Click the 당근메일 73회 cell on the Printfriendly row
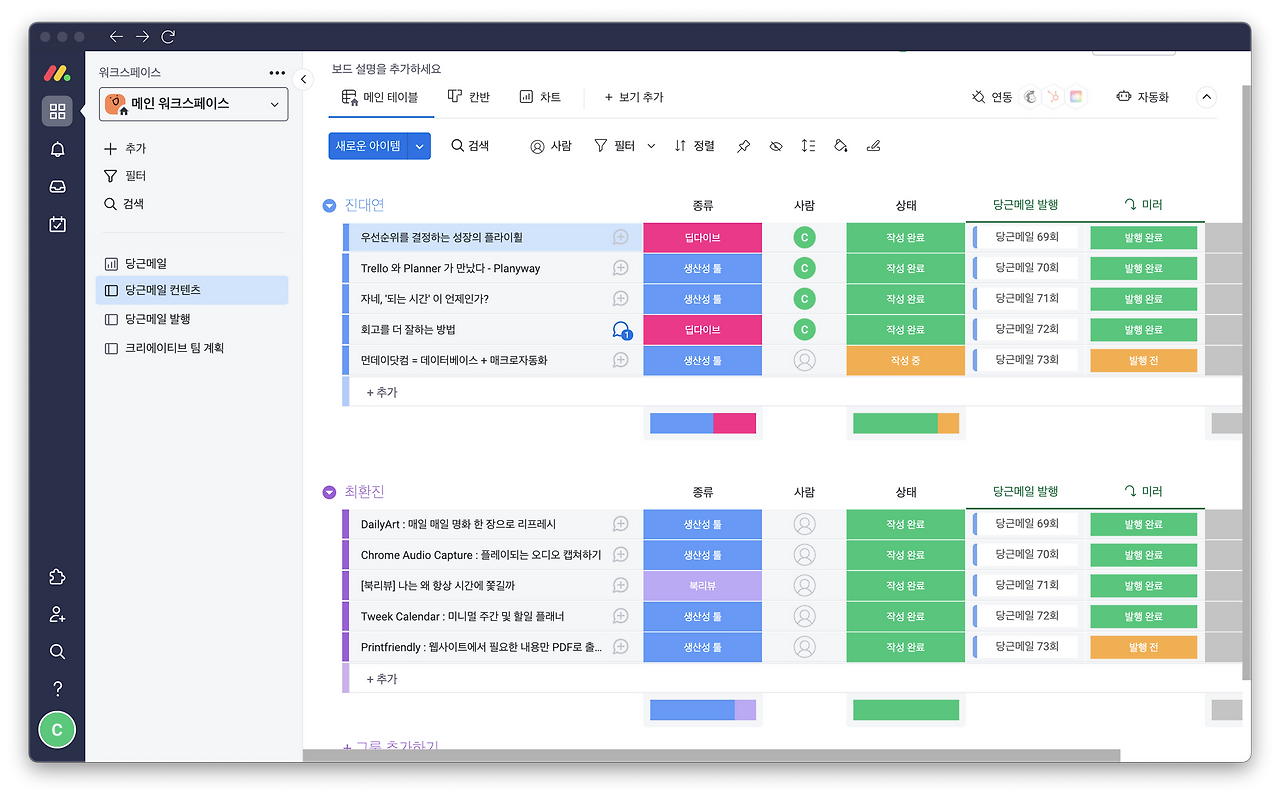 coord(1027,647)
